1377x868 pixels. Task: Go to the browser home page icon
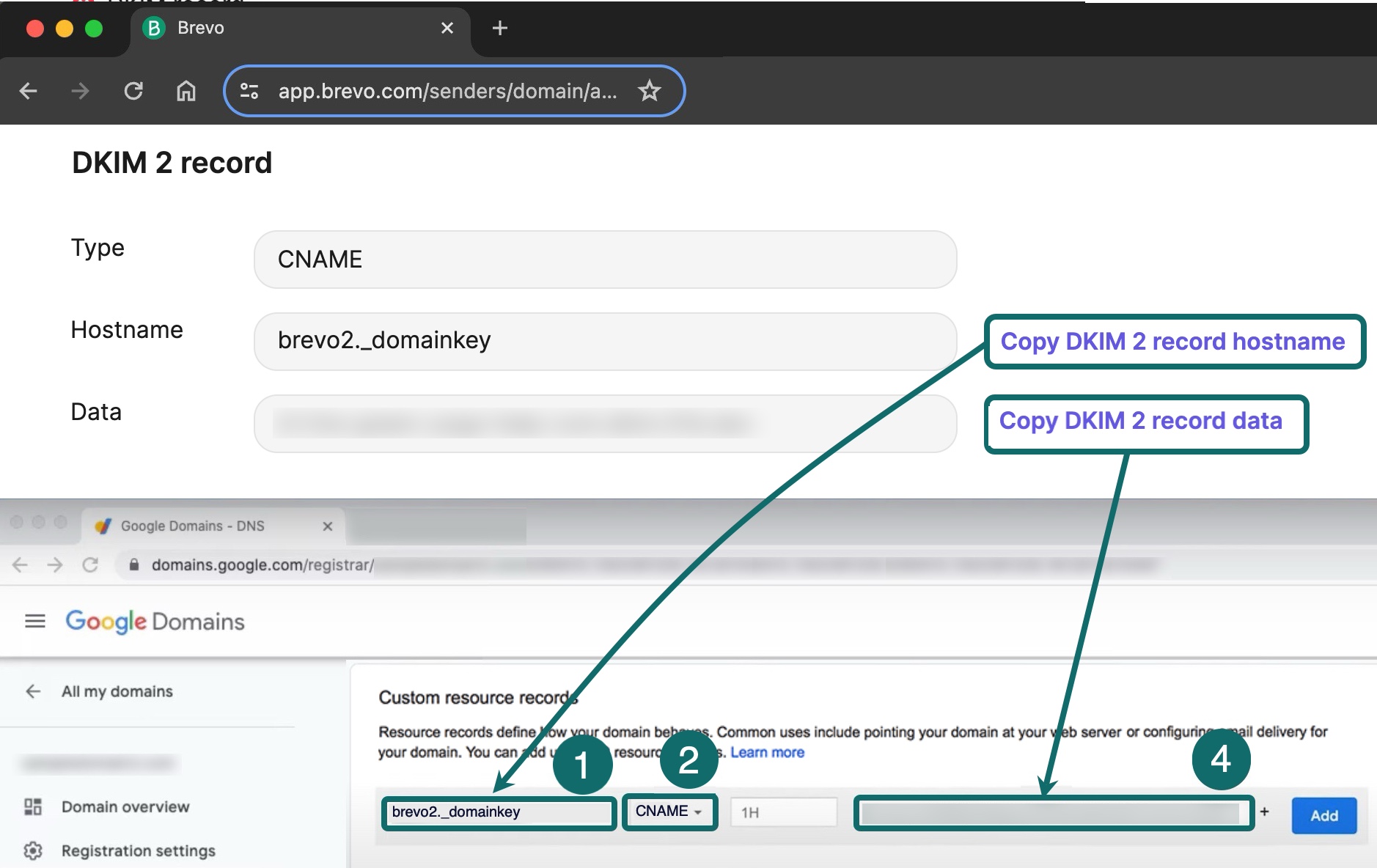(186, 91)
